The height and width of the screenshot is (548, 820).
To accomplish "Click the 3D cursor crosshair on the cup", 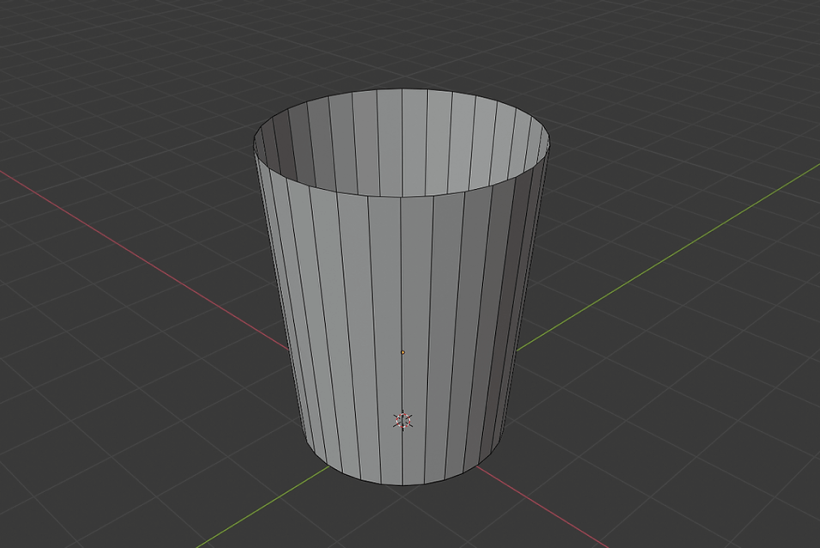I will tap(402, 420).
